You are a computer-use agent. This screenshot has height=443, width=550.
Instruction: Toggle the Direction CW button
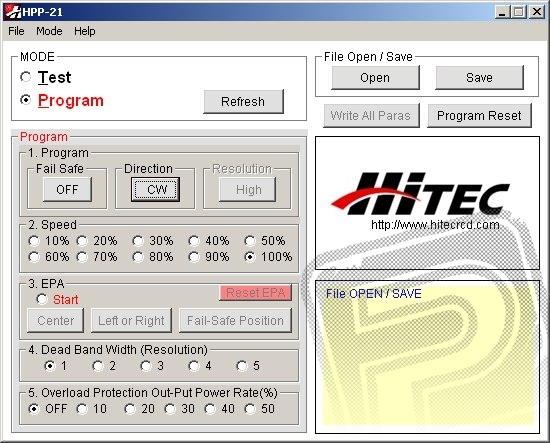[155, 190]
